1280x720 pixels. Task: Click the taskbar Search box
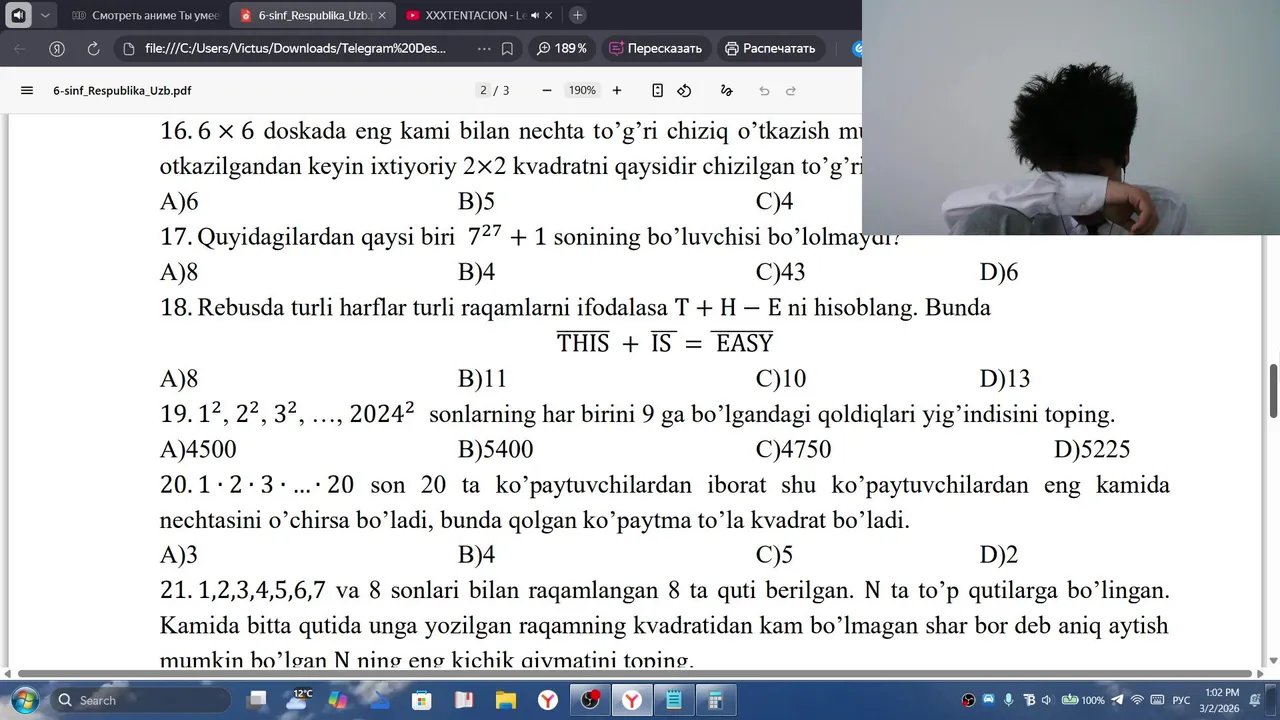point(140,700)
